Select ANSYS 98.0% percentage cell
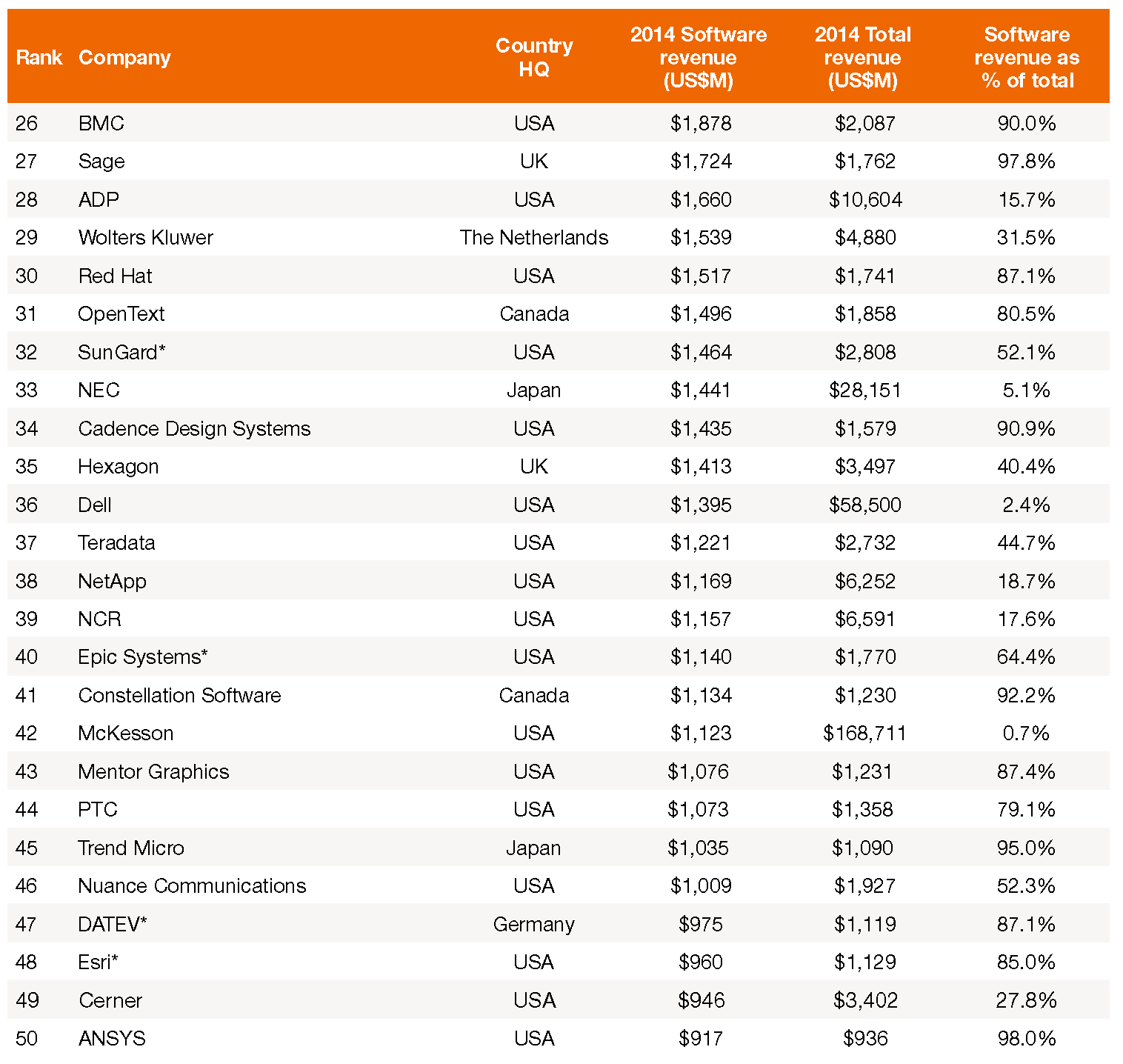 click(x=1027, y=1039)
